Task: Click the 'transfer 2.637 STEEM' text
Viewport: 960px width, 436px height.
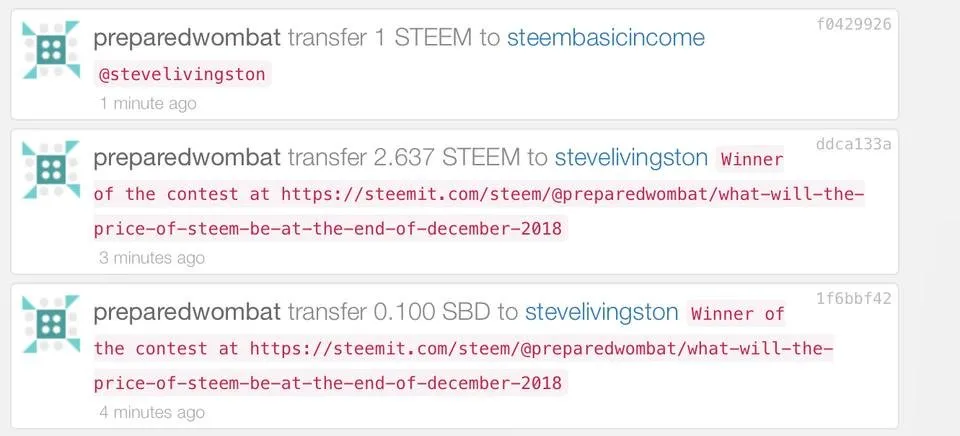Action: click(x=404, y=158)
